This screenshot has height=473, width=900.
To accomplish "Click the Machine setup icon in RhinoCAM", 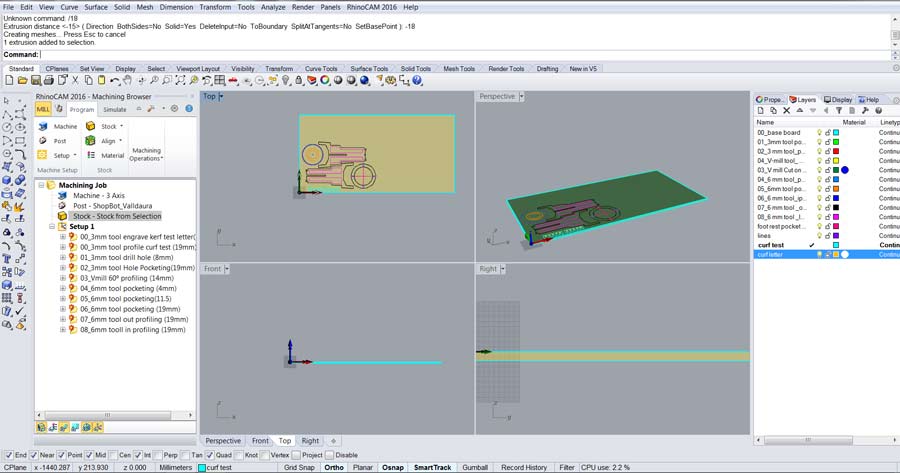I will click(43, 127).
